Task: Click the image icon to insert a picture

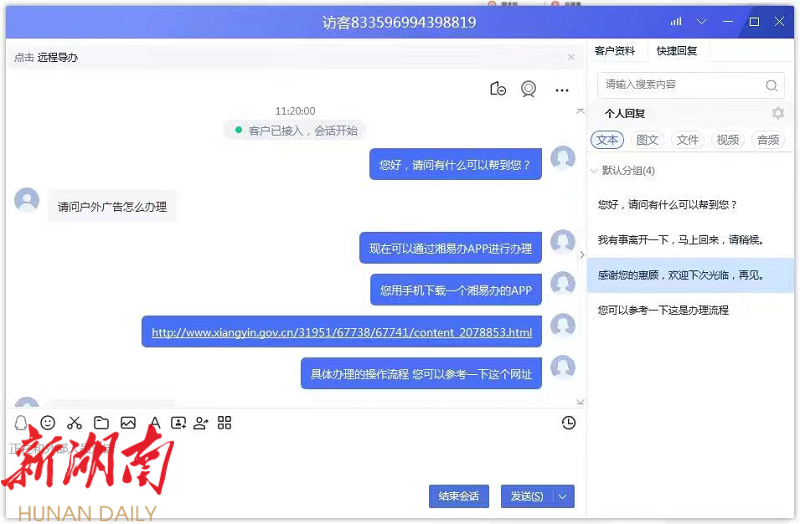Action: pos(128,423)
